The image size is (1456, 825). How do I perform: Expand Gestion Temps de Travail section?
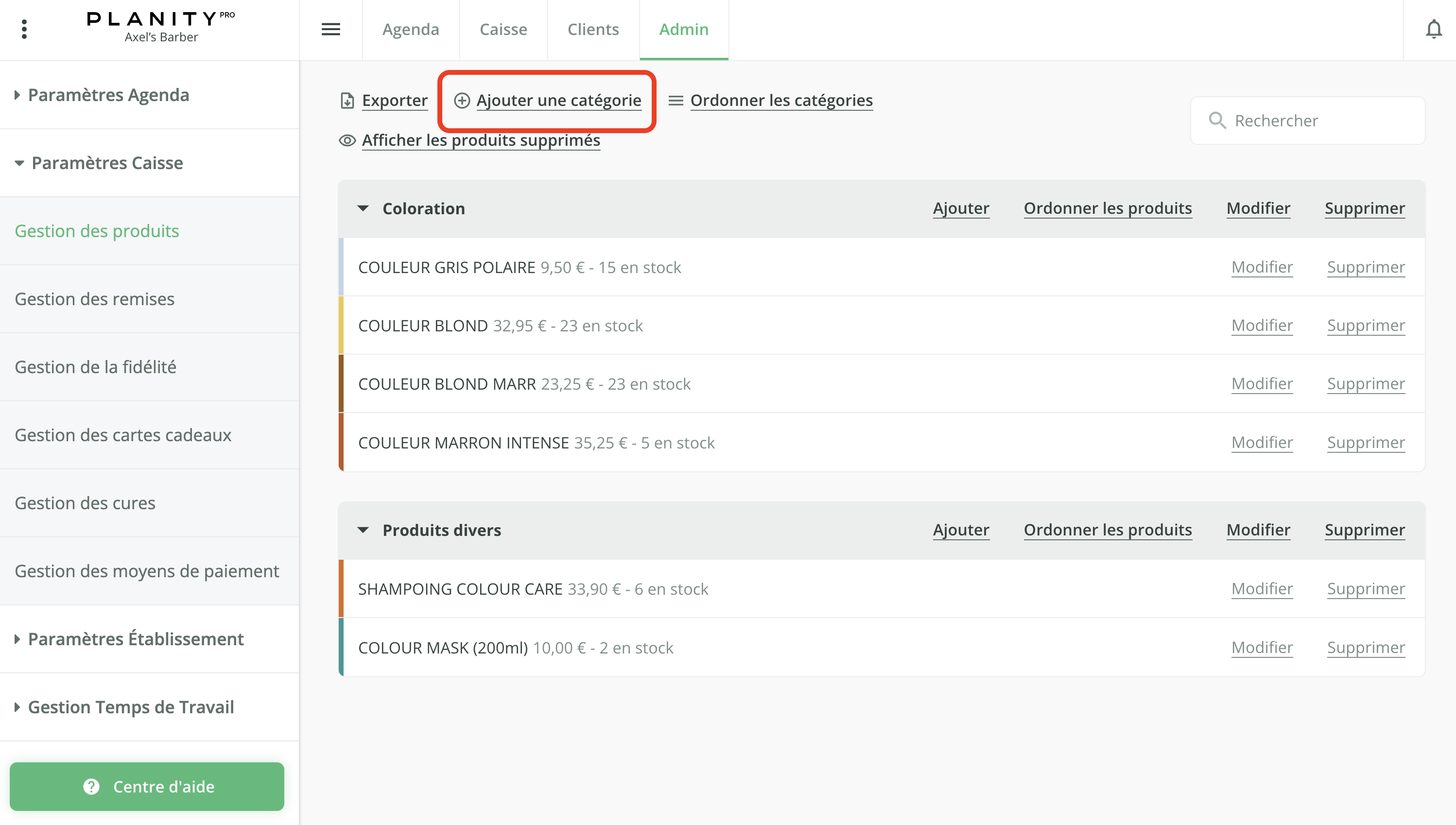pyautogui.click(x=17, y=707)
